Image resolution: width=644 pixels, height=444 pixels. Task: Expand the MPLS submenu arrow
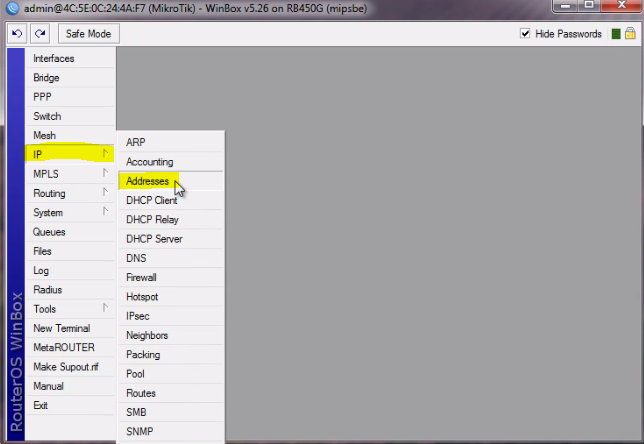tap(105, 173)
